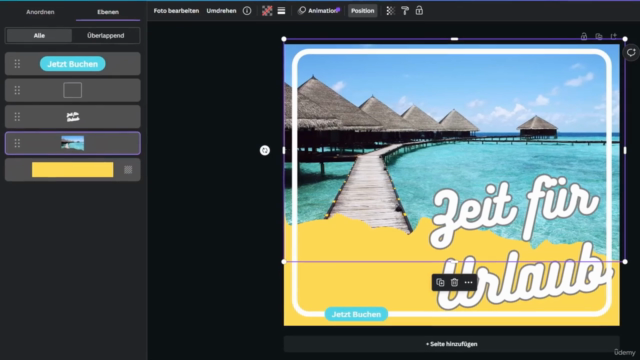640x360 pixels.
Task: Open the Anordnen tab
Action: (40, 12)
